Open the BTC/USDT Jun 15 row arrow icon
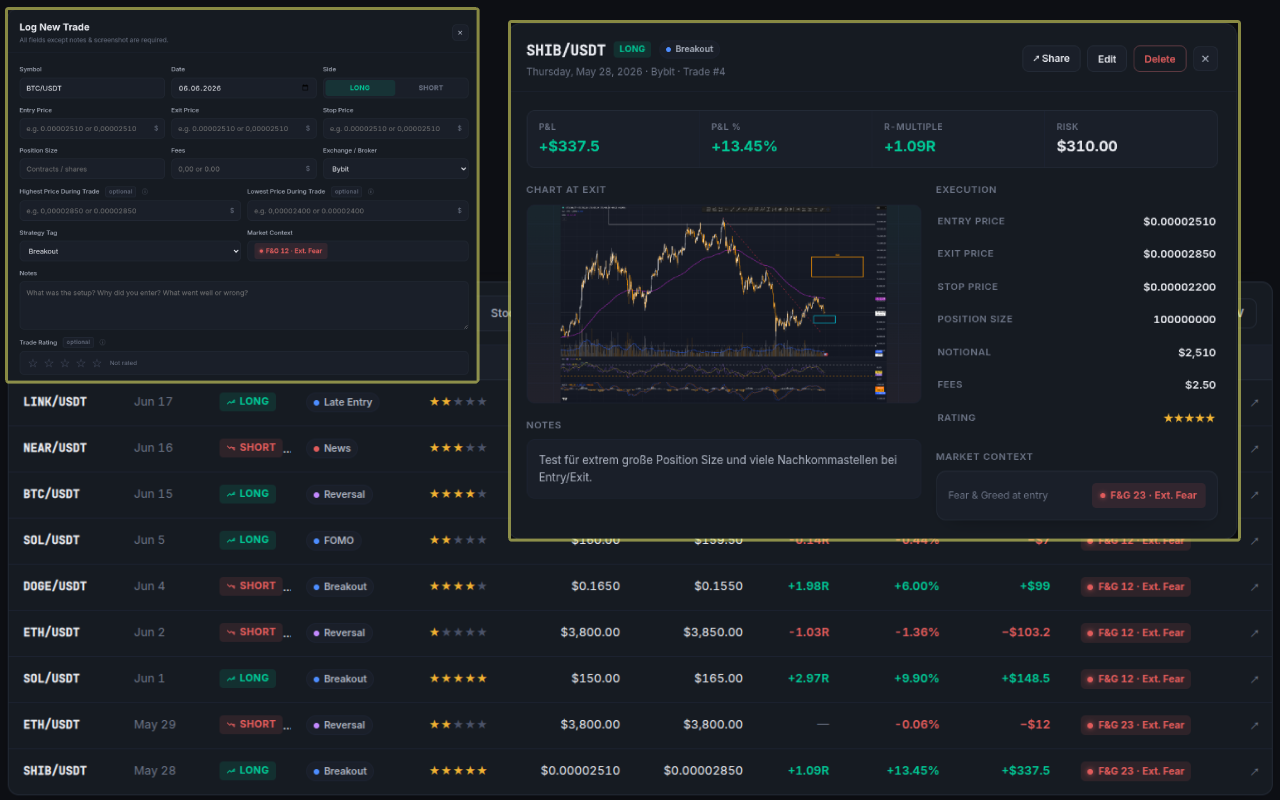This screenshot has height=800, width=1280. [1254, 495]
